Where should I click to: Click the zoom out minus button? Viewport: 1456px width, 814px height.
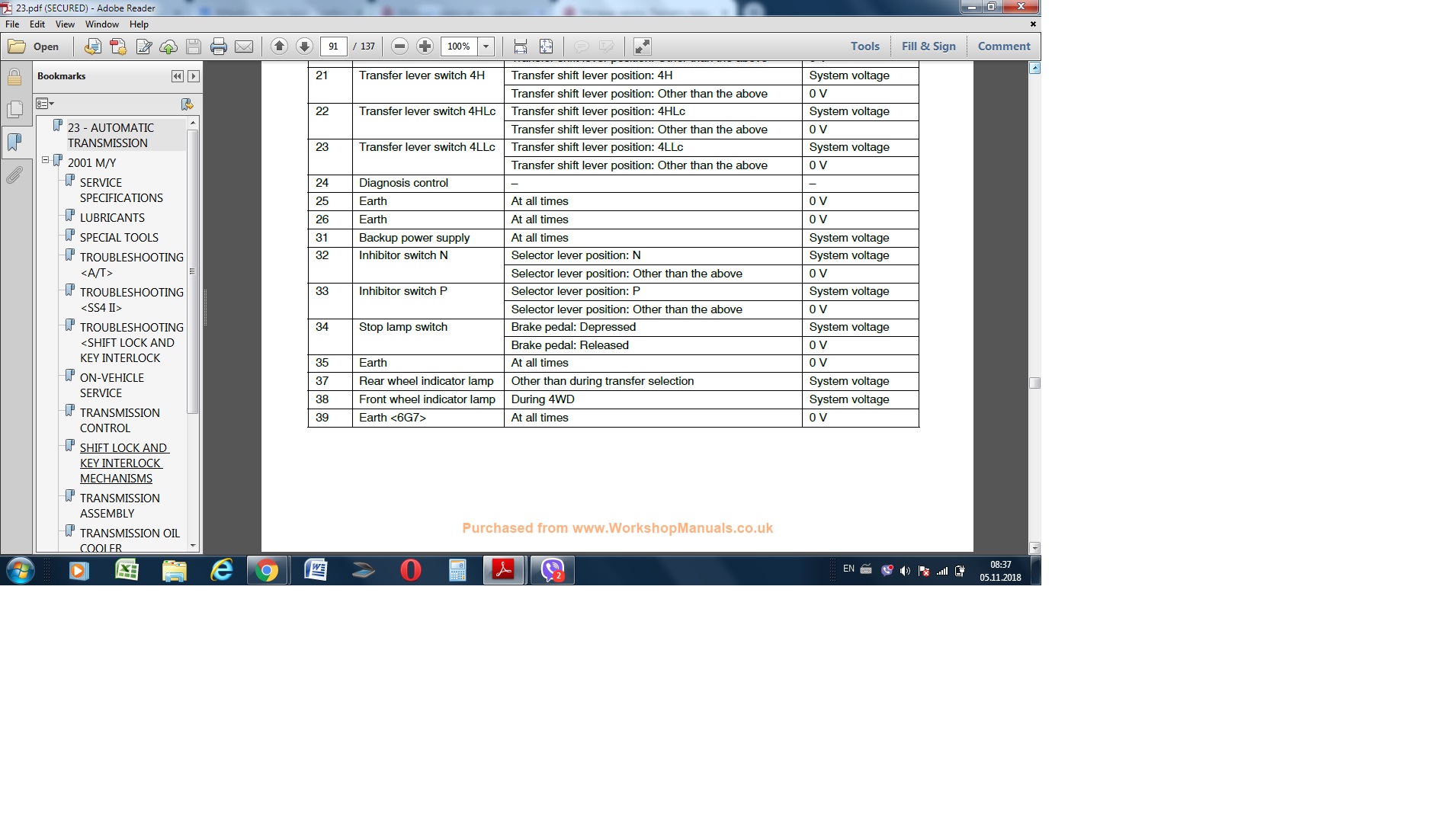tap(399, 46)
